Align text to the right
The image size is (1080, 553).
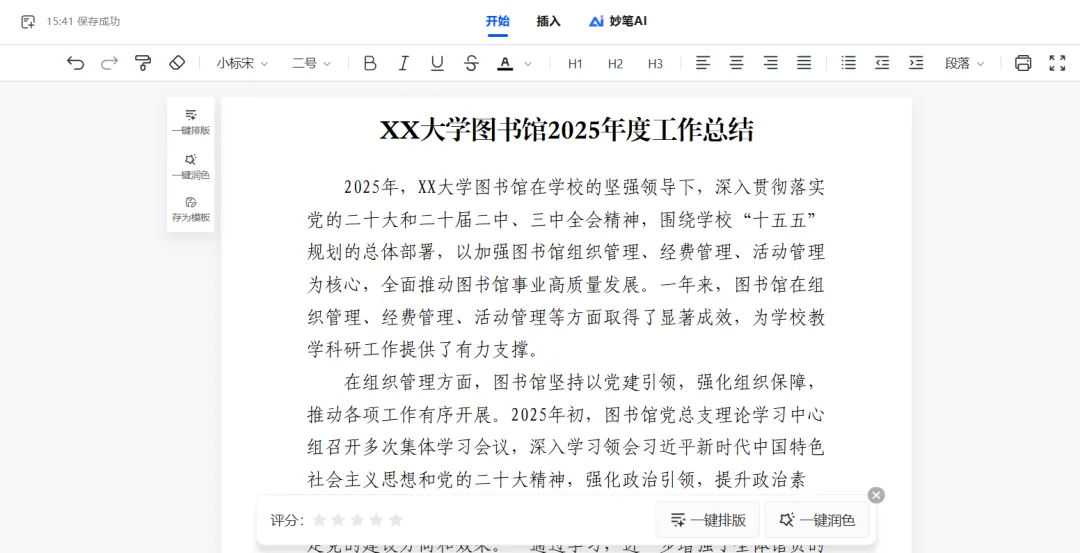point(771,63)
